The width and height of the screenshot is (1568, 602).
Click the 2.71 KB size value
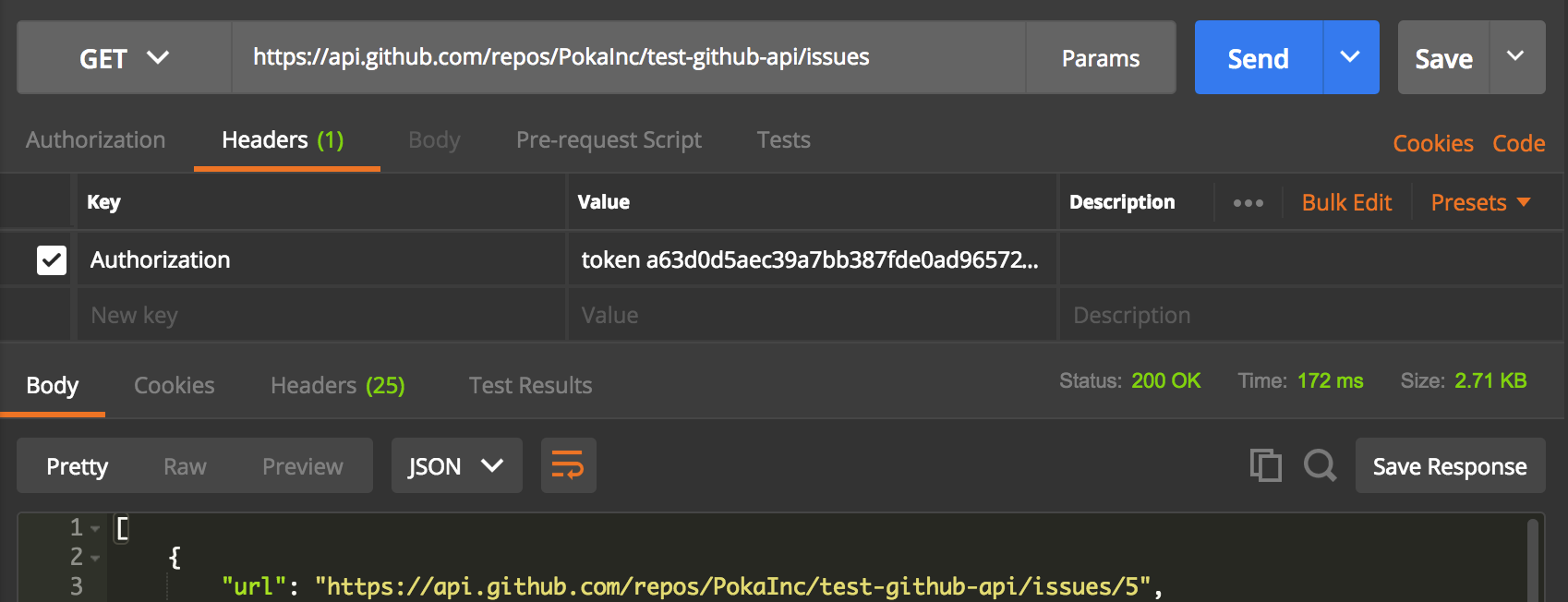click(x=1491, y=381)
